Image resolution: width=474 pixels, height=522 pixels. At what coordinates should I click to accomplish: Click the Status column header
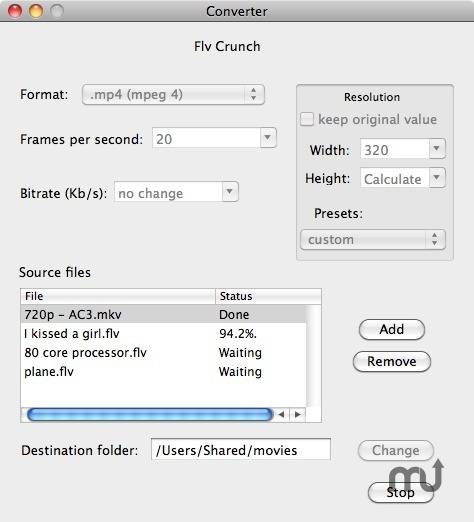(269, 296)
